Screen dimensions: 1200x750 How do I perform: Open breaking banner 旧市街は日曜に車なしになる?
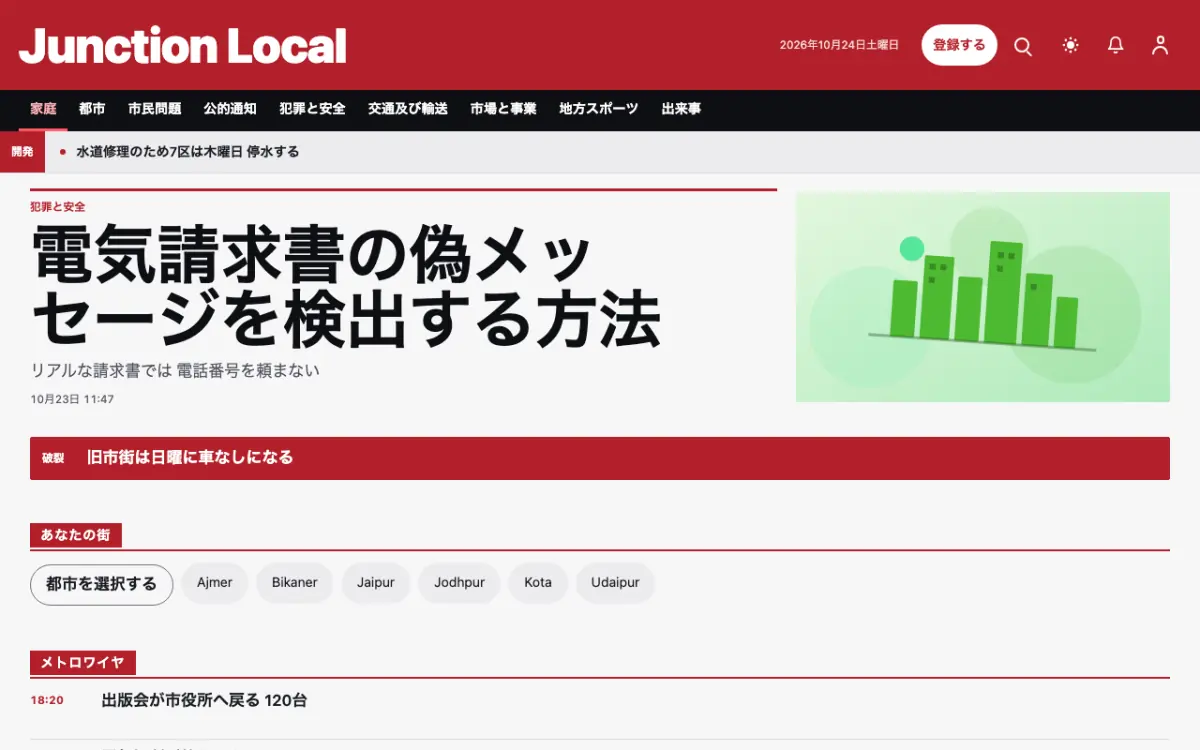coord(600,458)
